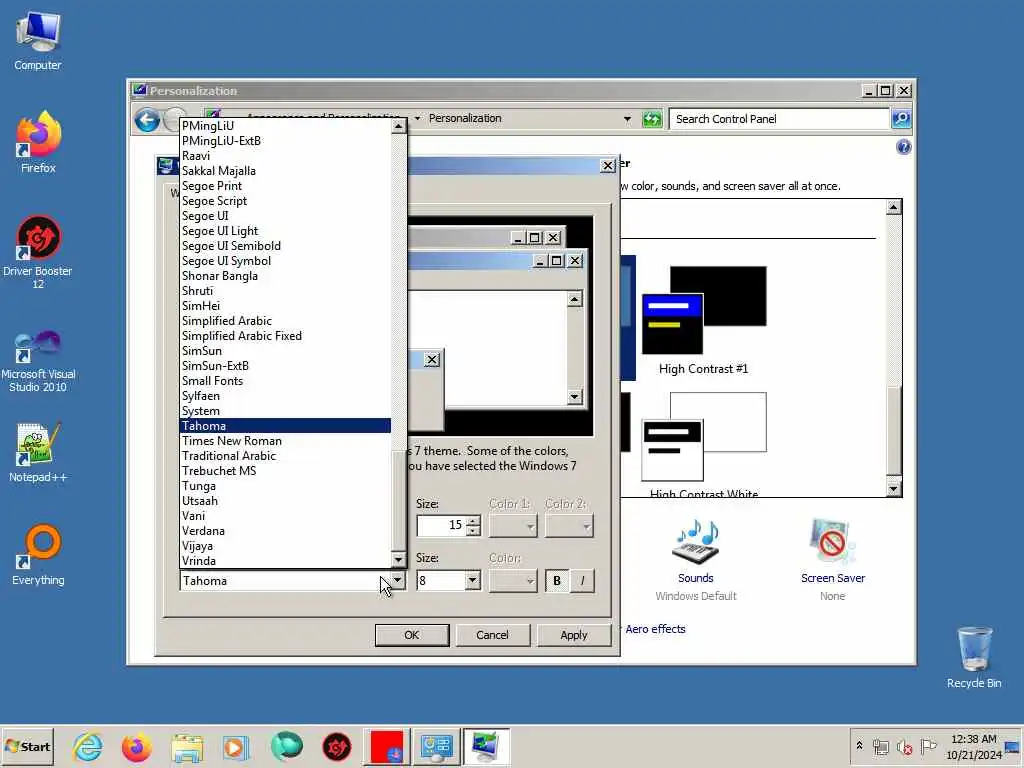Switch to the Personalization taskbar item
The height and width of the screenshot is (768, 1024).
point(486,747)
